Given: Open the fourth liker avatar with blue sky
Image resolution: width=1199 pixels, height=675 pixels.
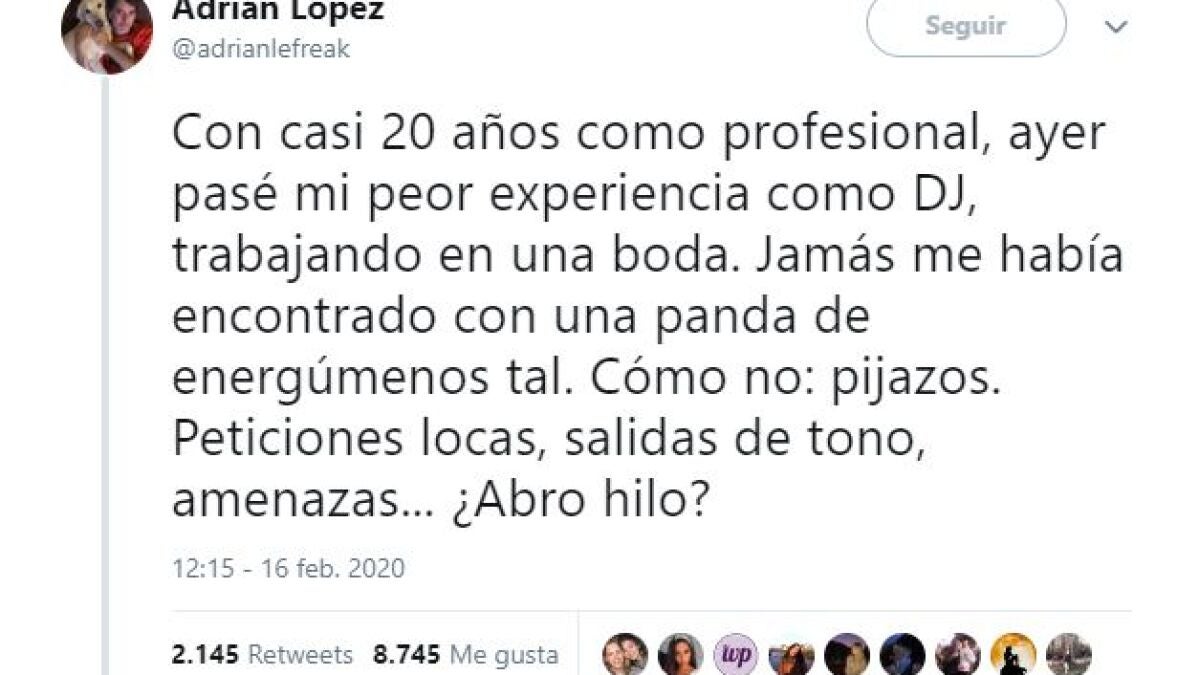Looking at the screenshot, I should pyautogui.click(x=791, y=654).
